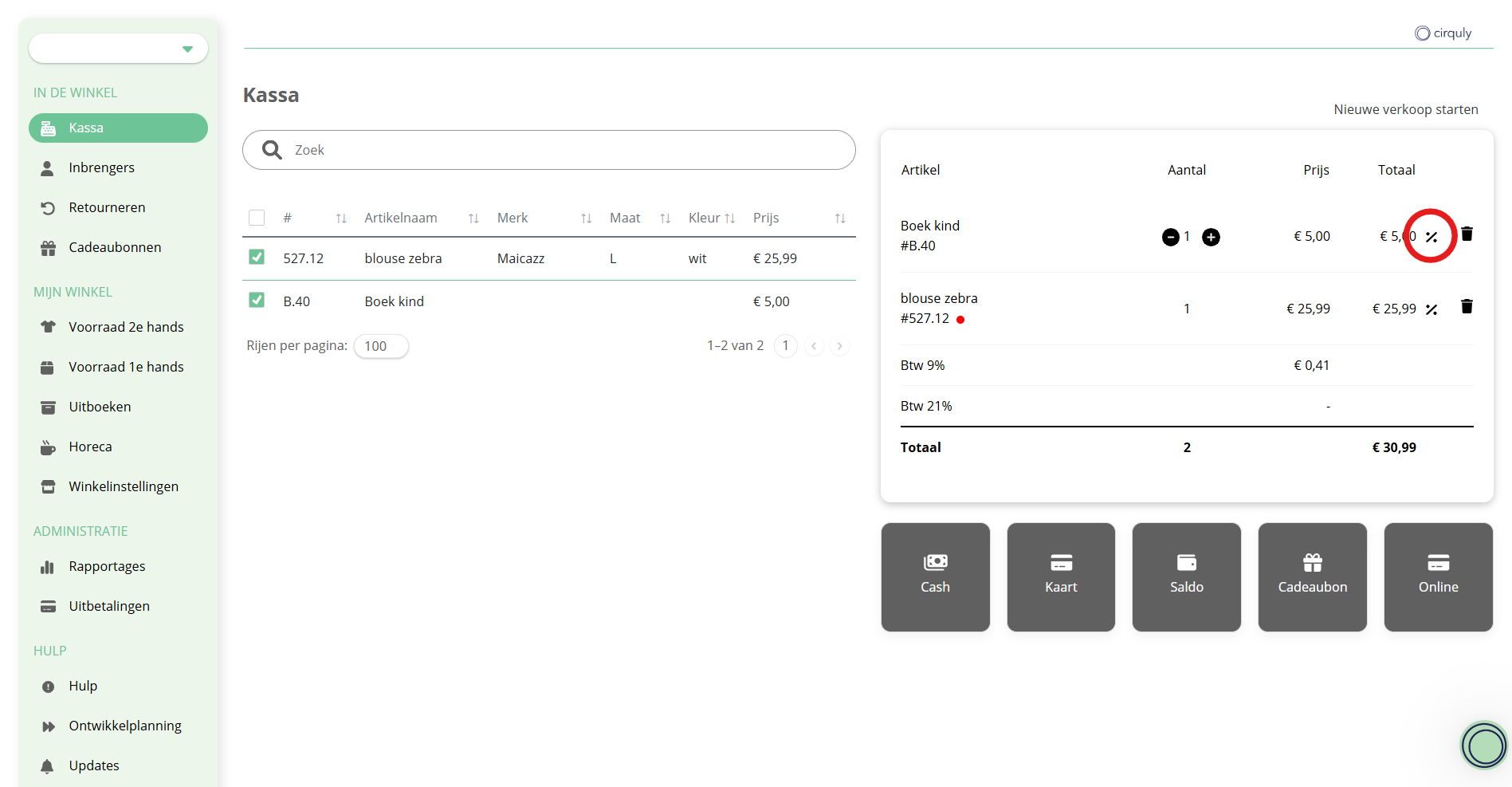This screenshot has width=1512, height=787.
Task: Click the #527.12 label in the cart
Action: pos(925,318)
